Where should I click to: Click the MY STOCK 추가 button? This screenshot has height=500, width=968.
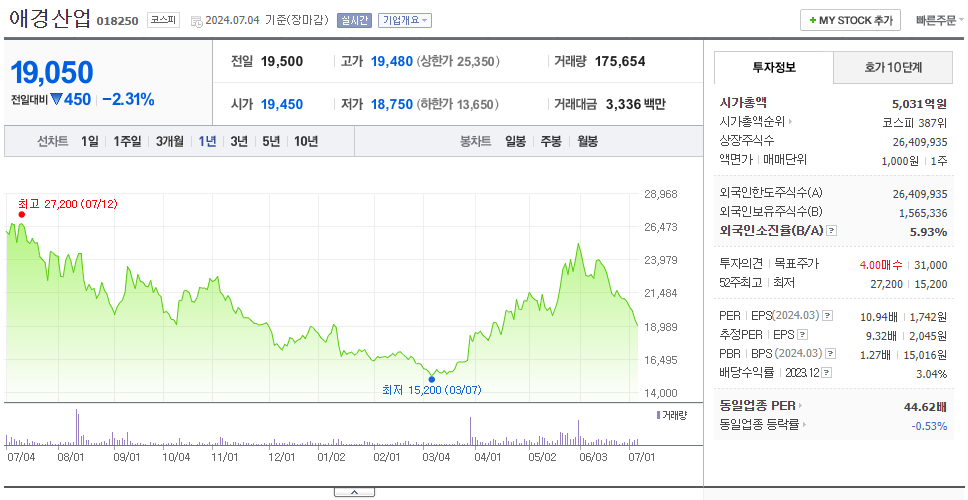click(x=850, y=20)
